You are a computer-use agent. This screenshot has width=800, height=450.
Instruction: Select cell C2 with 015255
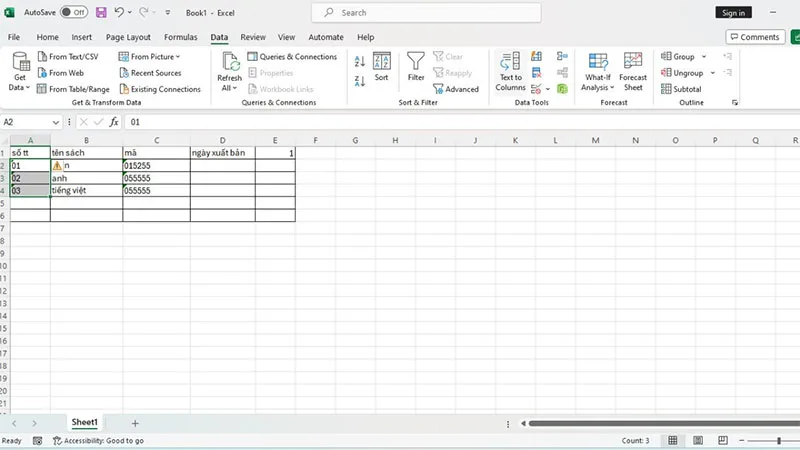point(156,165)
